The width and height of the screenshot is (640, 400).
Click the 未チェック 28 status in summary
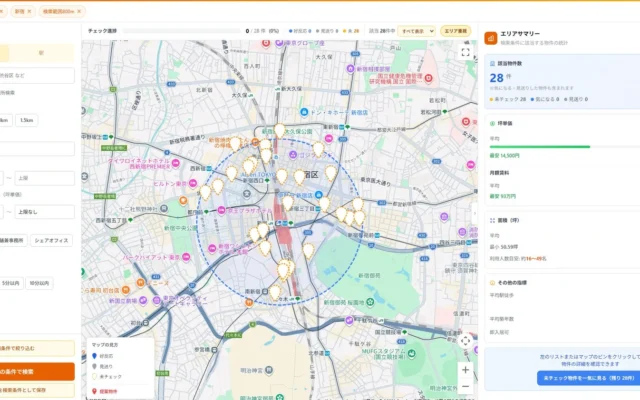508,99
